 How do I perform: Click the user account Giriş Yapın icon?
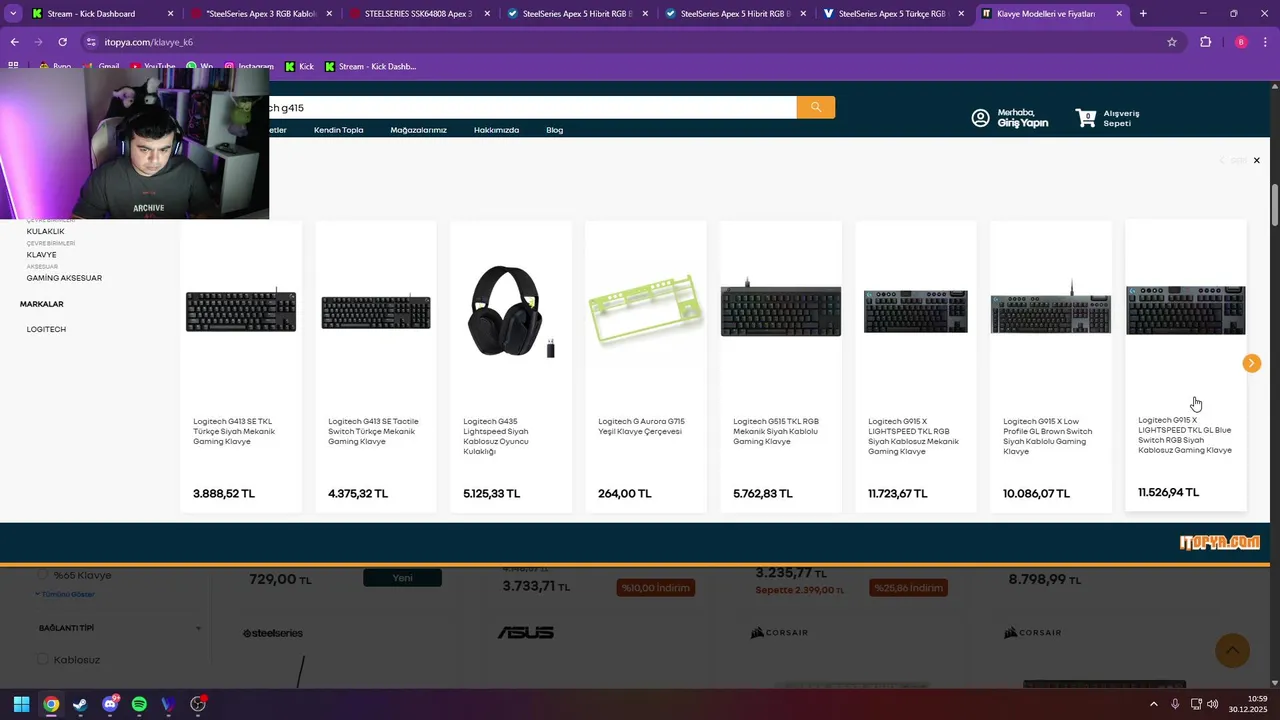(x=981, y=118)
